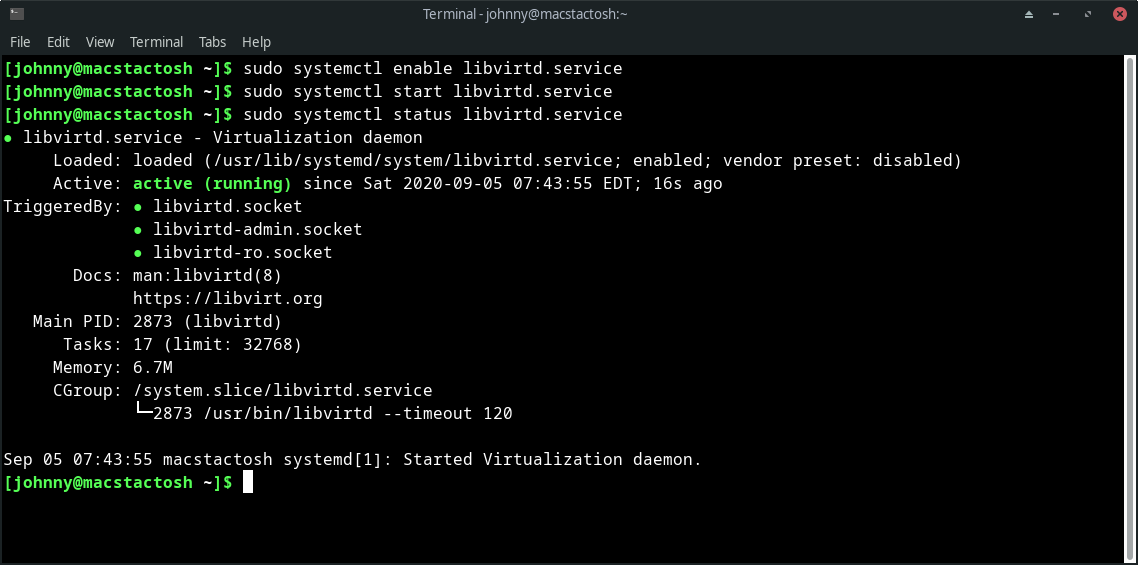Click the vertical scrollbar of the terminal
Screen dimensions: 1138x565
pos(1129,308)
